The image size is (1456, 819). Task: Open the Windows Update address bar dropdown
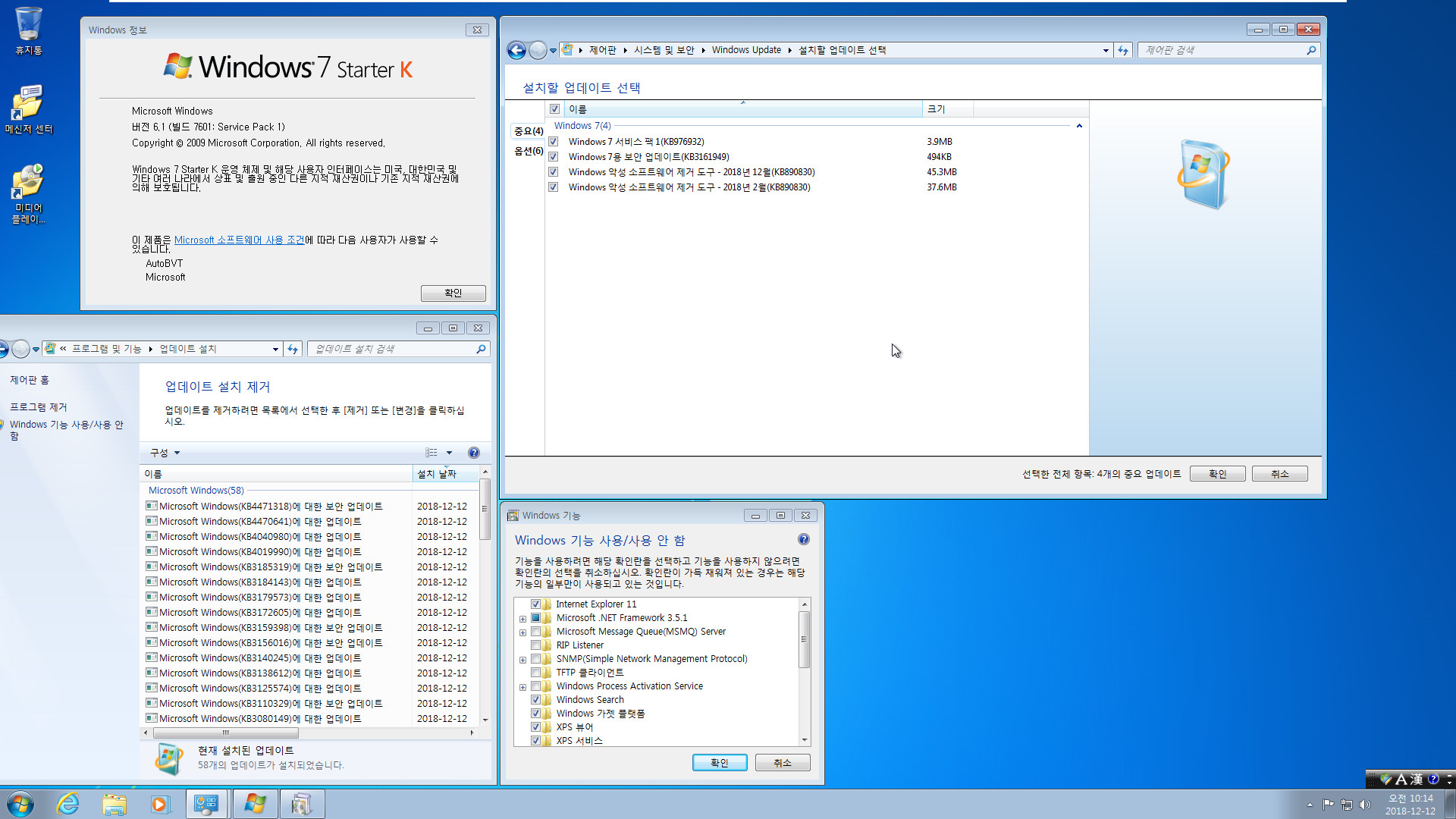click(1106, 50)
